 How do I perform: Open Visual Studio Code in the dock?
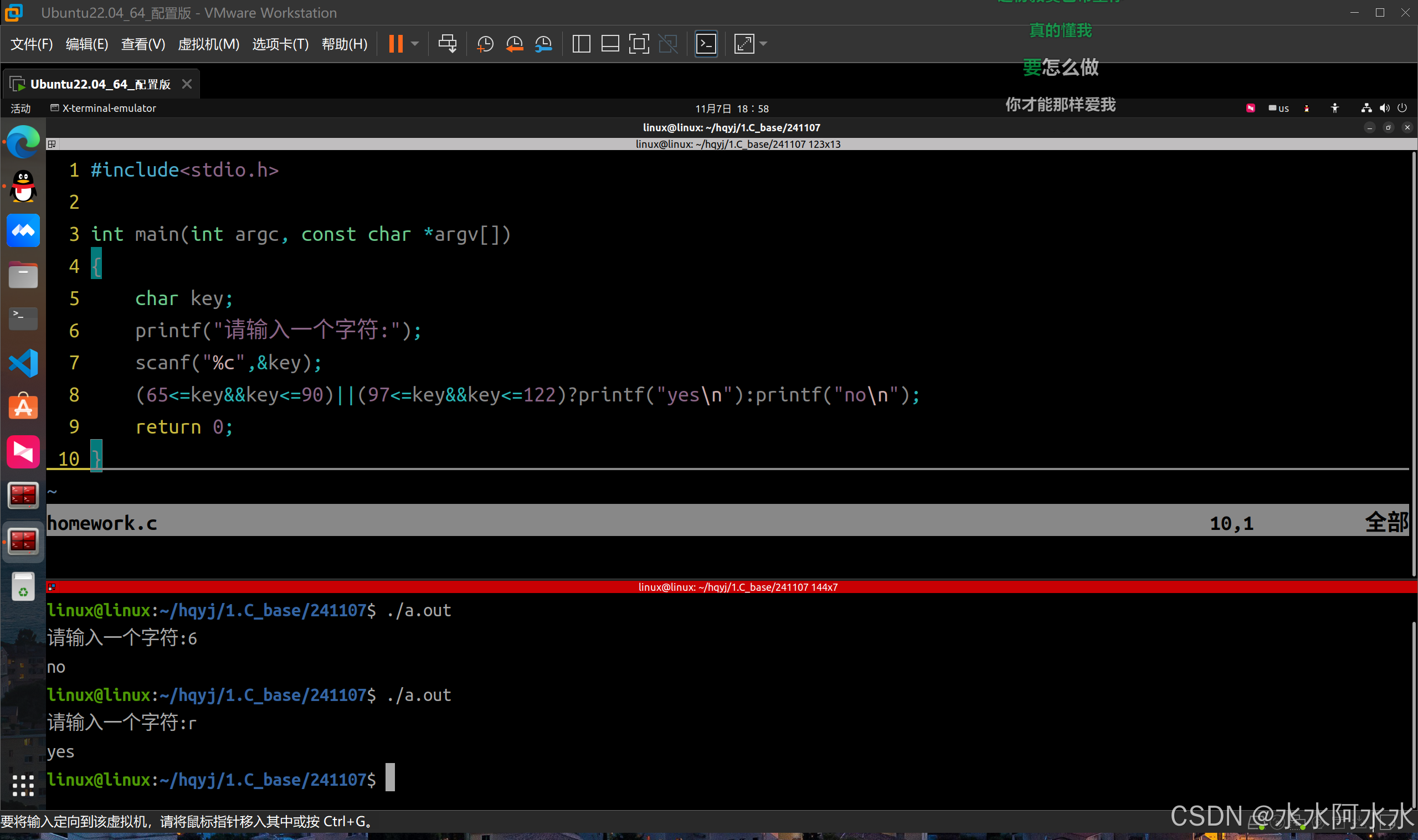tap(23, 363)
